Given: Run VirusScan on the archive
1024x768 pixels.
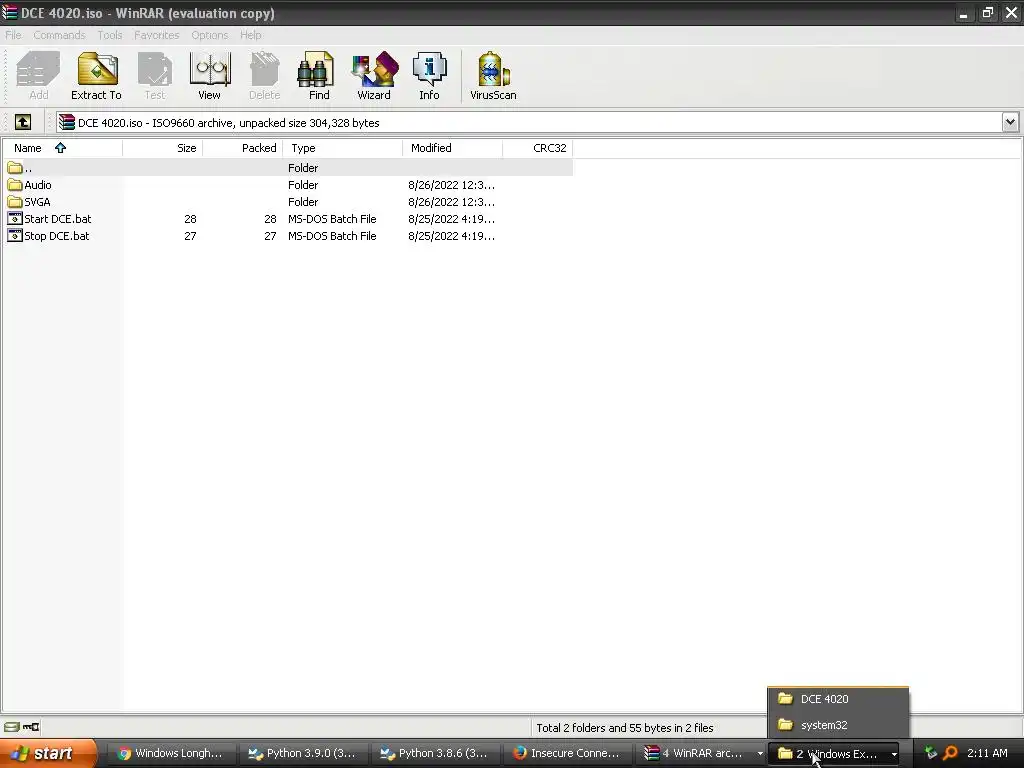Looking at the screenshot, I should coord(493,75).
